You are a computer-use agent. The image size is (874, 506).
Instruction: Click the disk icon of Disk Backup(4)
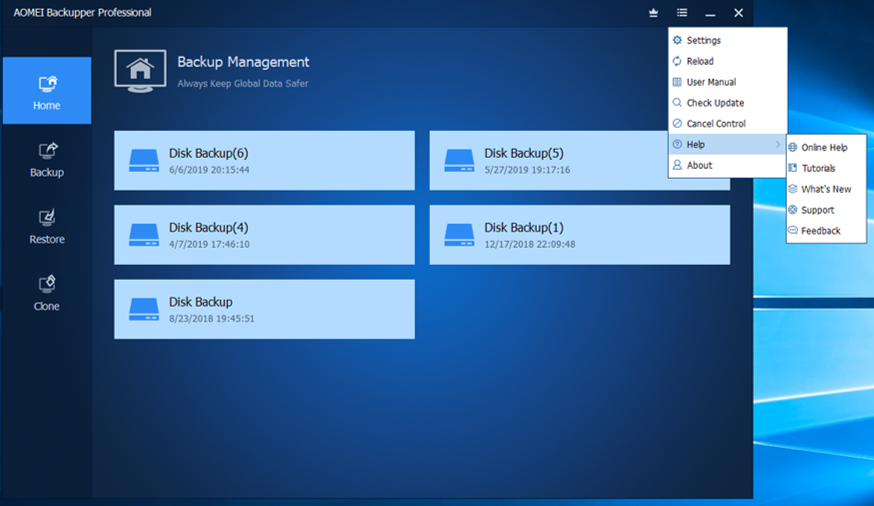click(x=144, y=235)
